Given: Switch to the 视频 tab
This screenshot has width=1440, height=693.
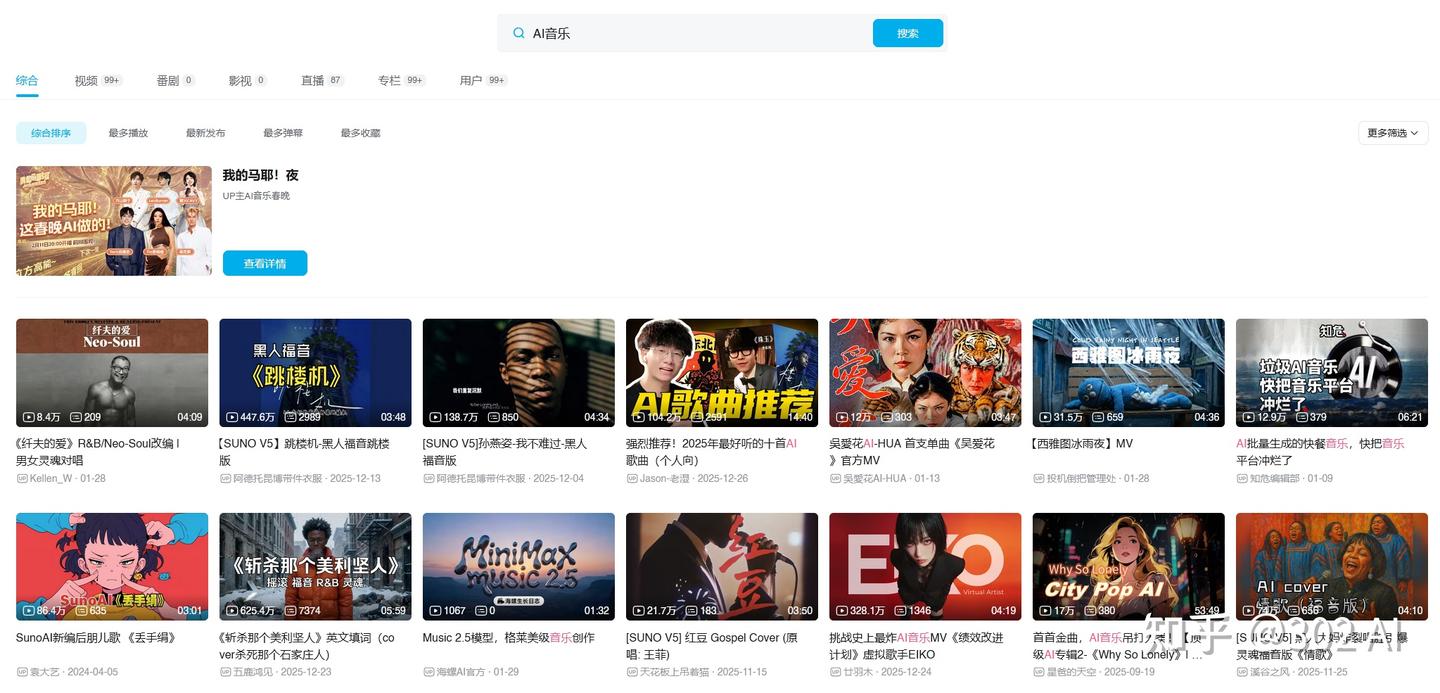Looking at the screenshot, I should (x=98, y=80).
